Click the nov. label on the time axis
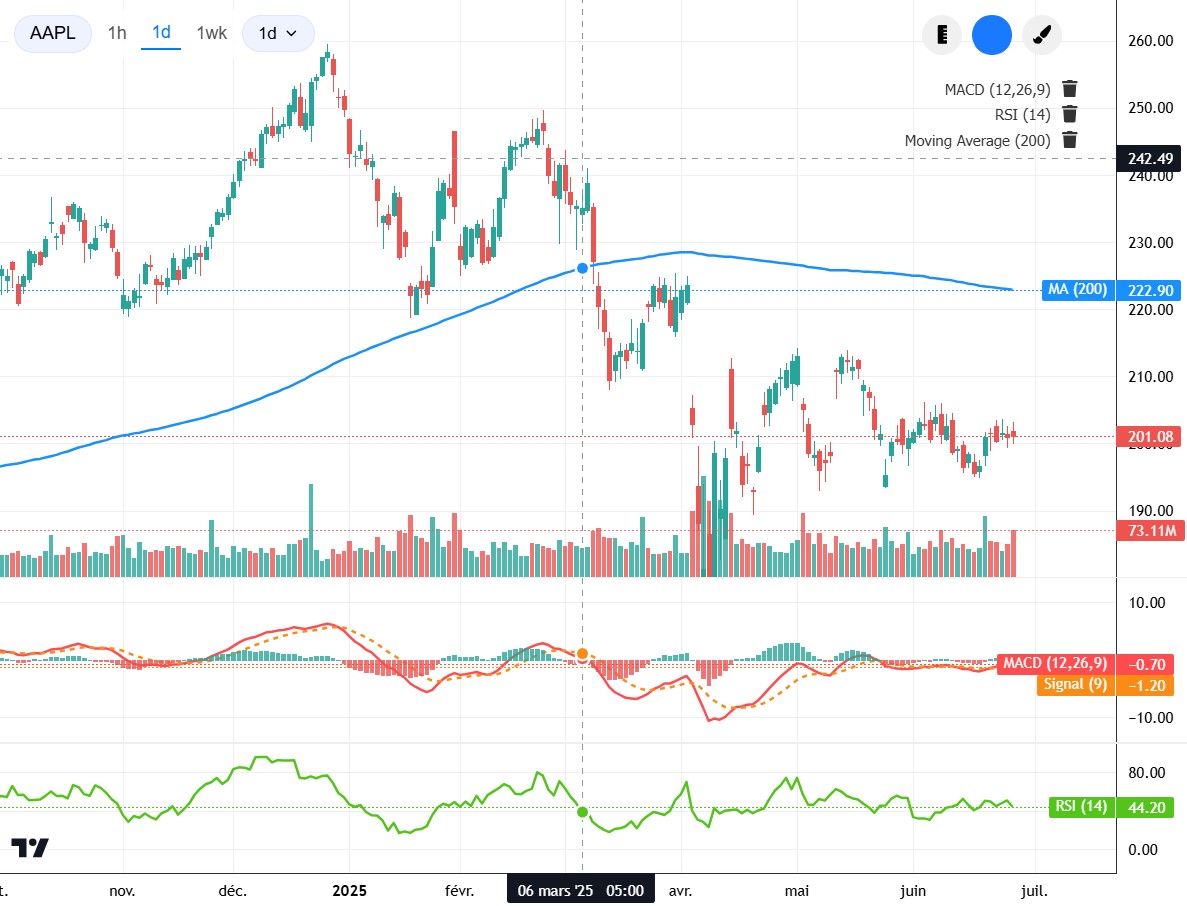Image resolution: width=1187 pixels, height=906 pixels. pyautogui.click(x=123, y=891)
